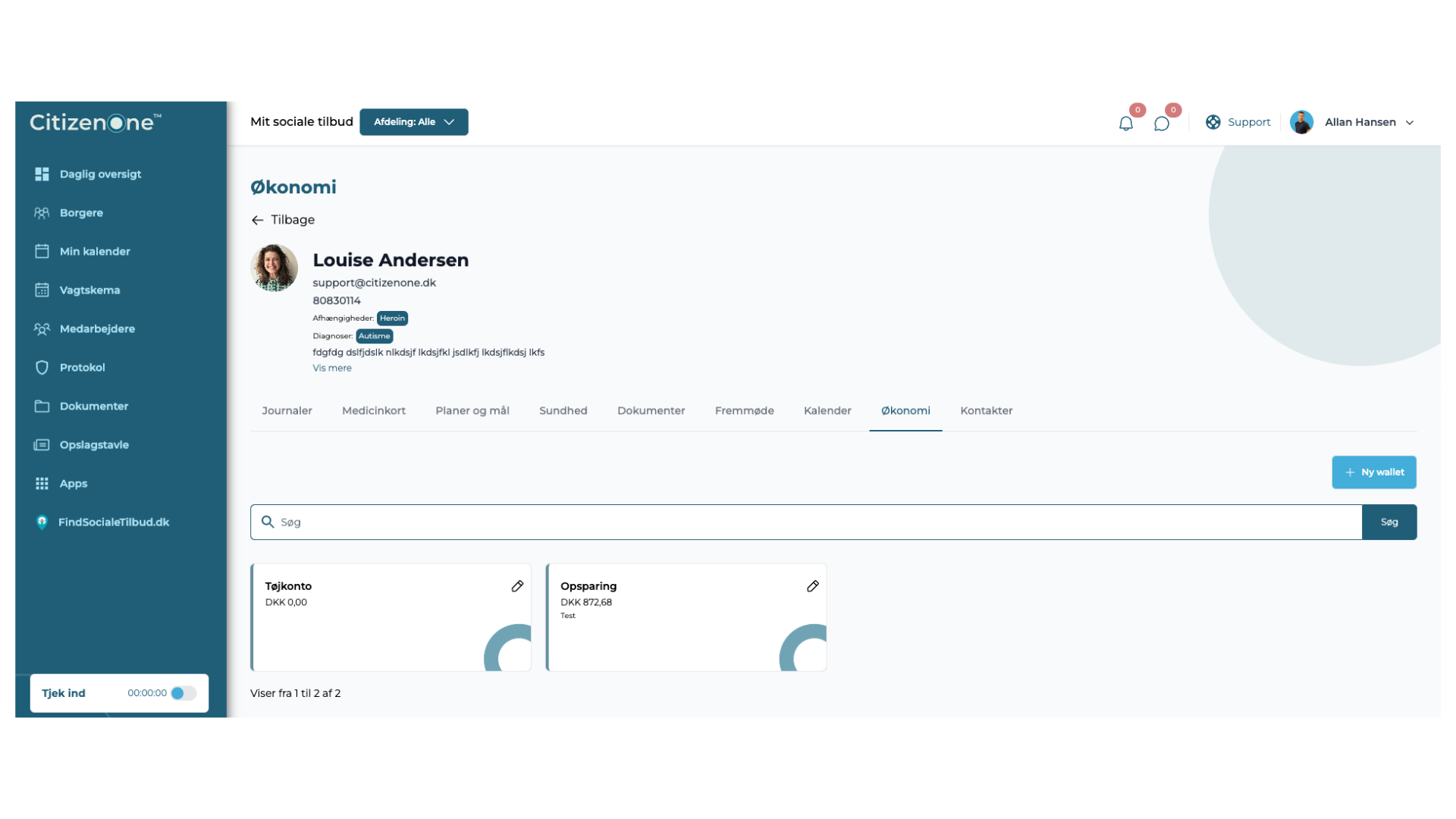Click the support@citizenone.dk email text
Viewport: 1456px width, 819px height.
[375, 283]
